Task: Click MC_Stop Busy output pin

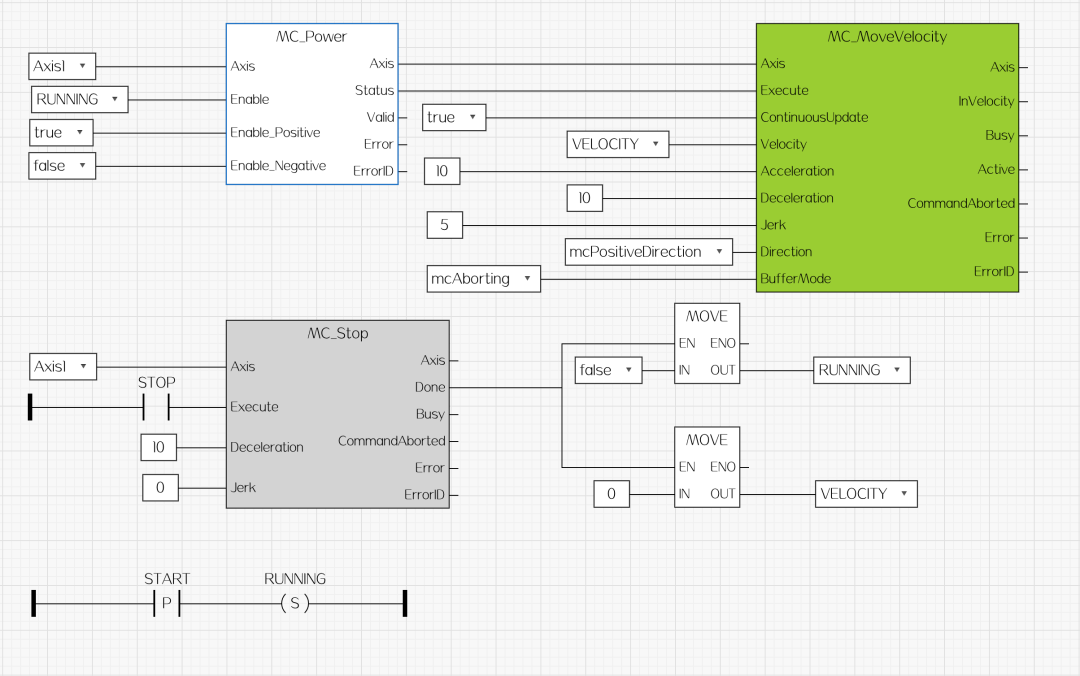Action: tap(430, 414)
